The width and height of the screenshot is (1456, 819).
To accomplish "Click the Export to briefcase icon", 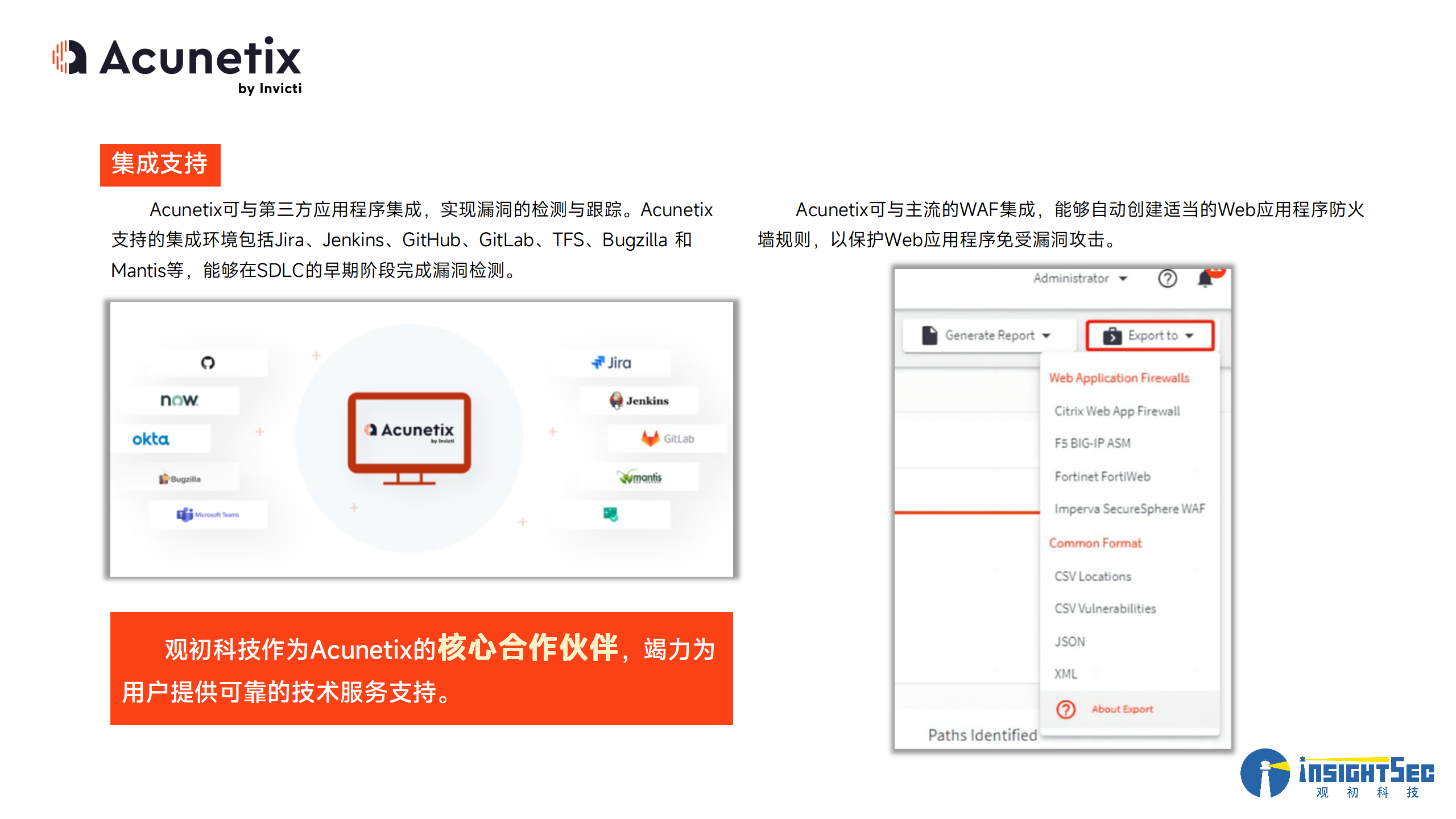I will pyautogui.click(x=1112, y=336).
